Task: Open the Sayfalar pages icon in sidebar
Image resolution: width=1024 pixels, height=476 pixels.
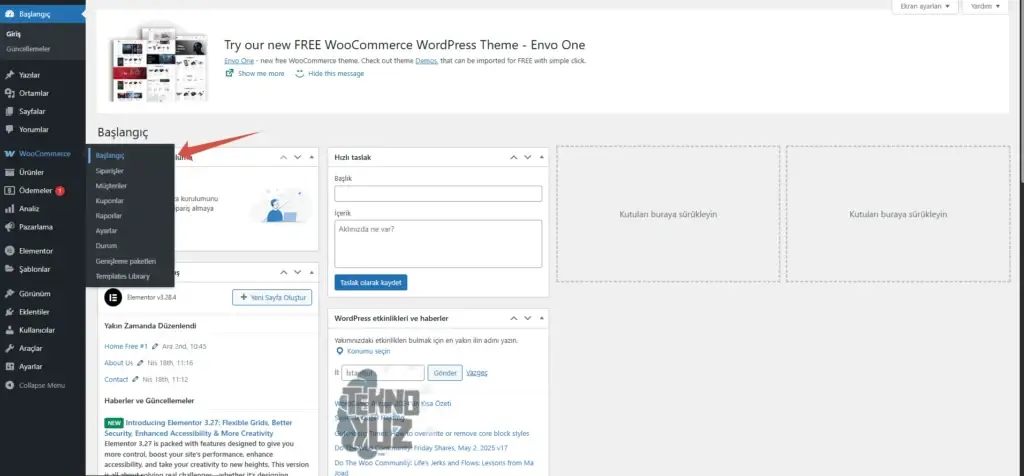Action: [9, 112]
